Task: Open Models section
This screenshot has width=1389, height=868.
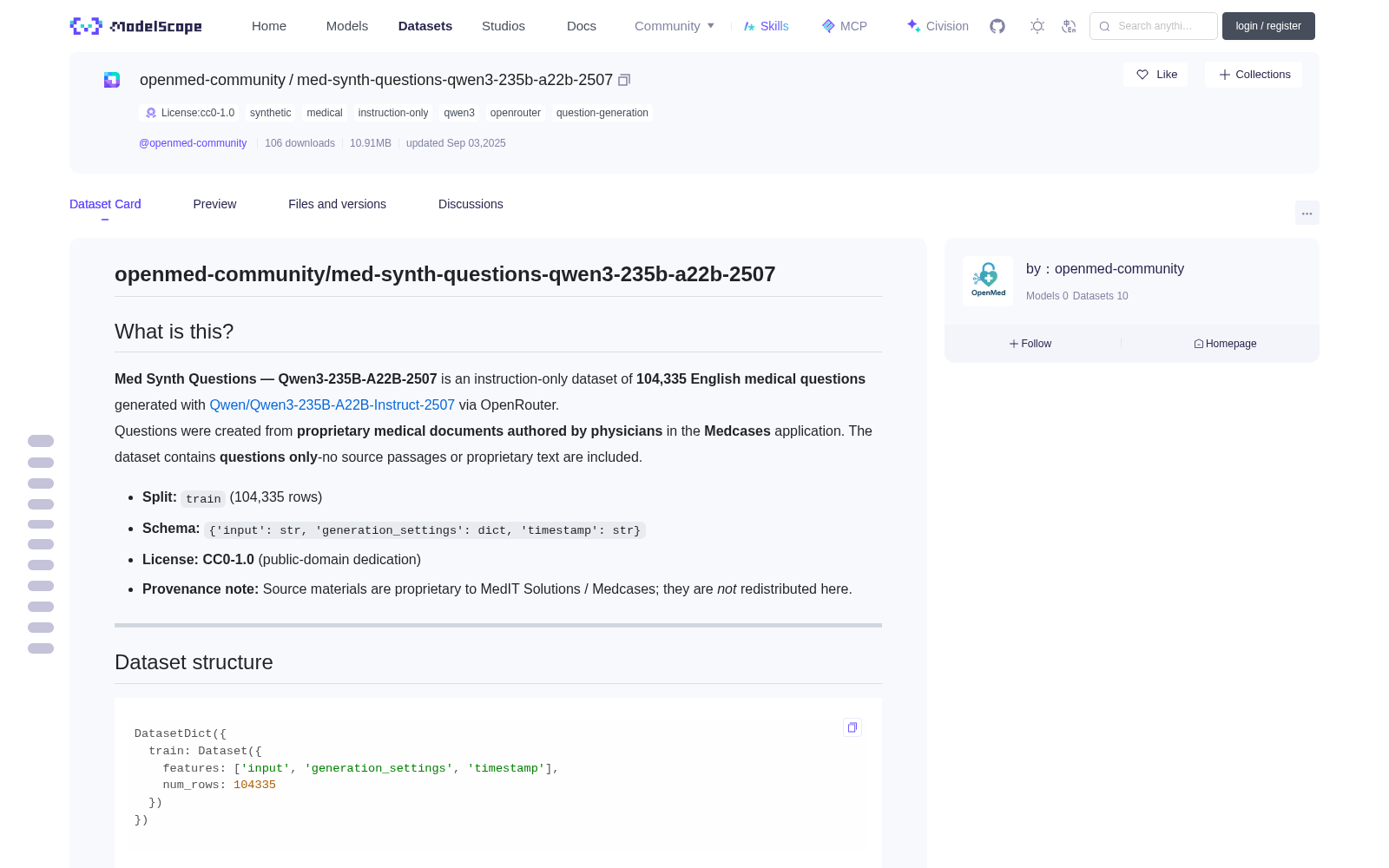Action: click(347, 26)
